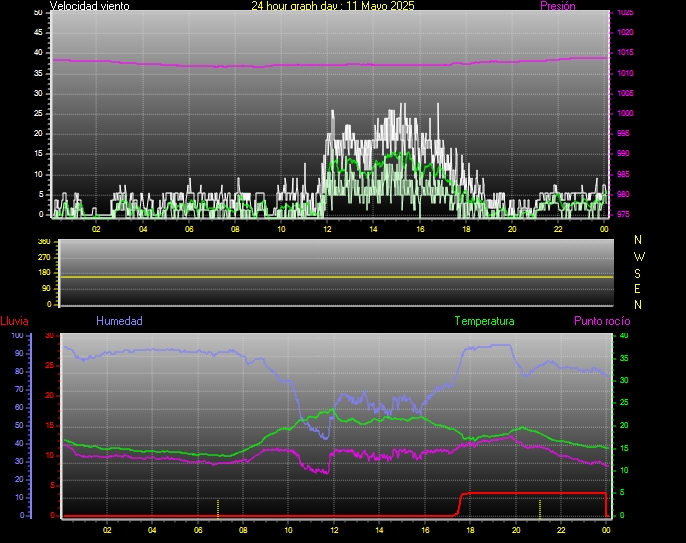This screenshot has width=686, height=543.
Task: Click the red 25 rain axis value
Action: click(x=49, y=365)
